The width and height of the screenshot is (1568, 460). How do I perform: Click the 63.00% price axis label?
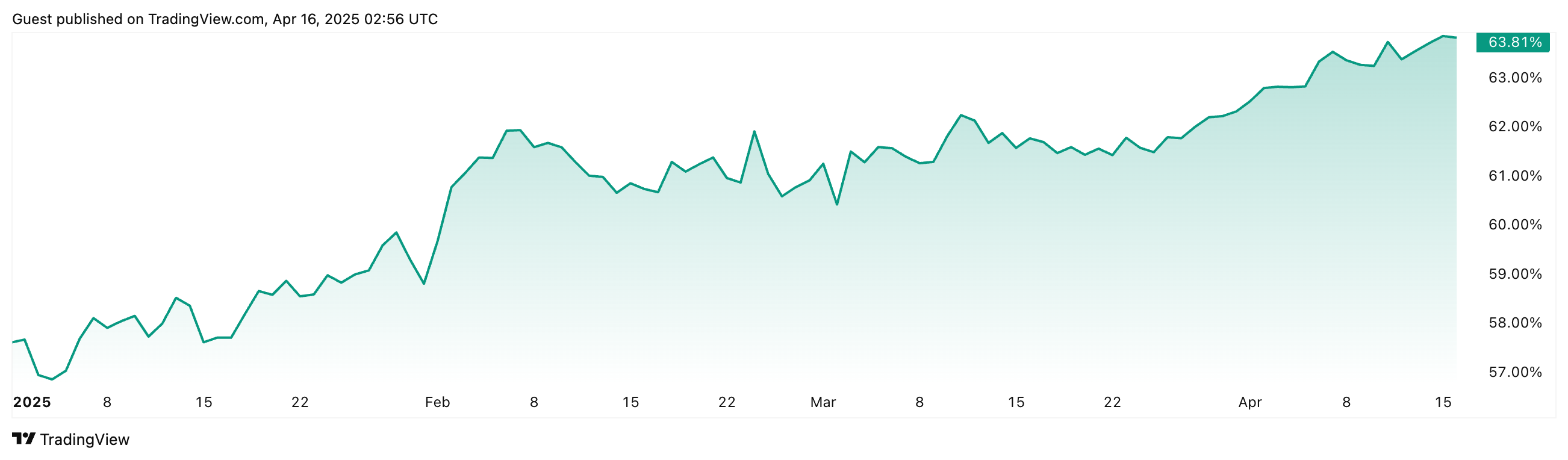[1515, 78]
